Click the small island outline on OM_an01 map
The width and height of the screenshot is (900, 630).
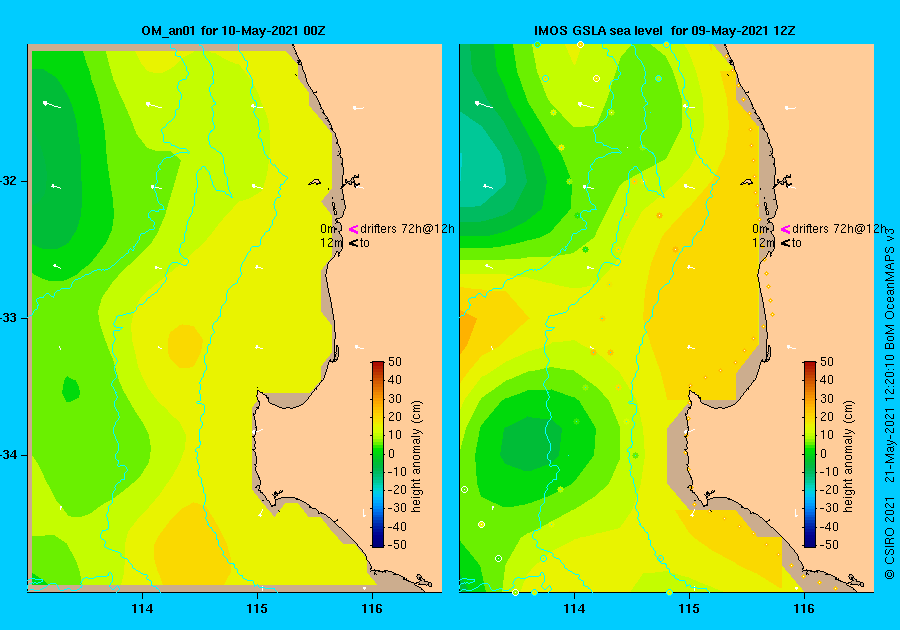coord(315,182)
